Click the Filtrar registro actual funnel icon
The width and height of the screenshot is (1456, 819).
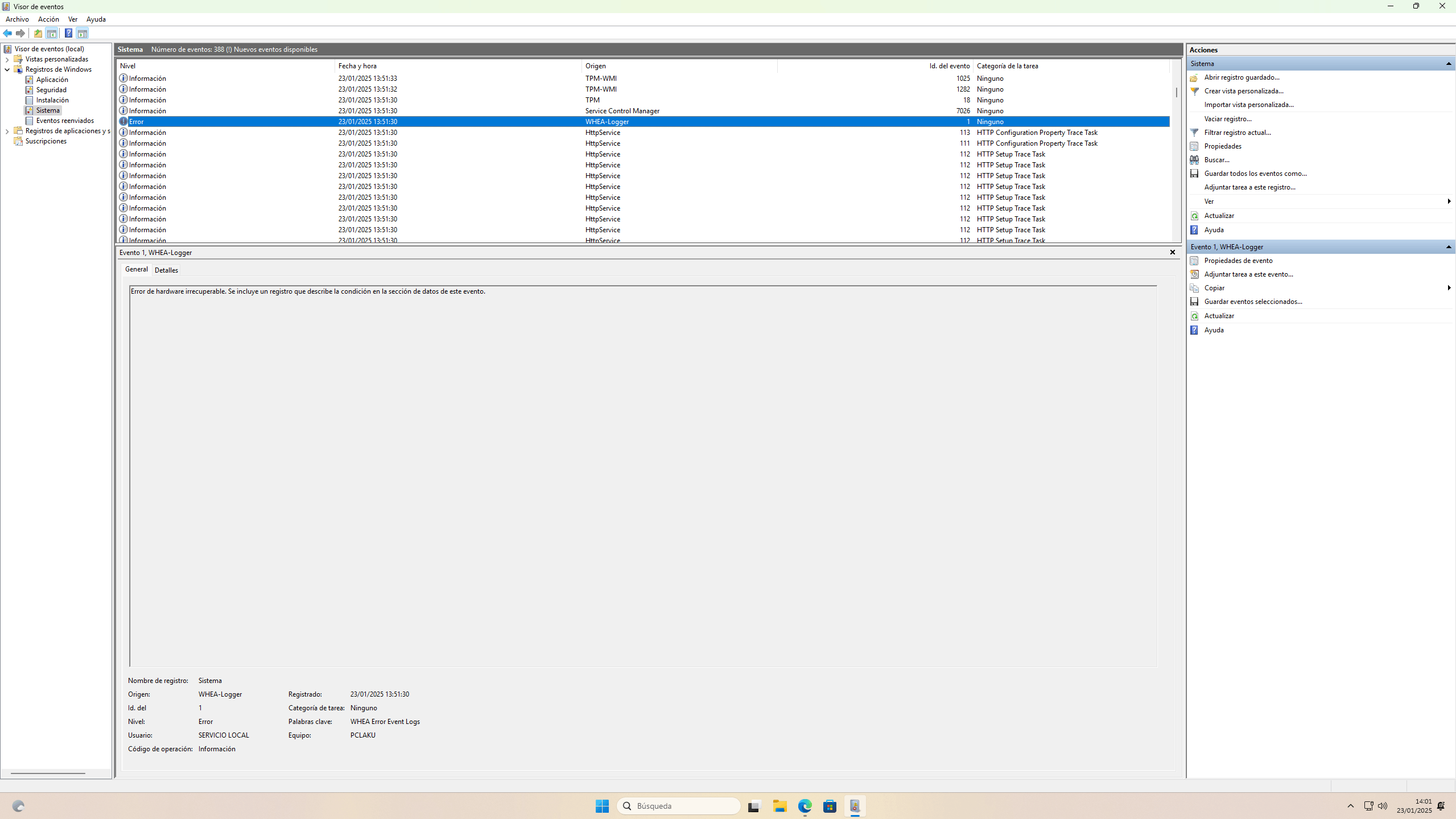(x=1194, y=133)
